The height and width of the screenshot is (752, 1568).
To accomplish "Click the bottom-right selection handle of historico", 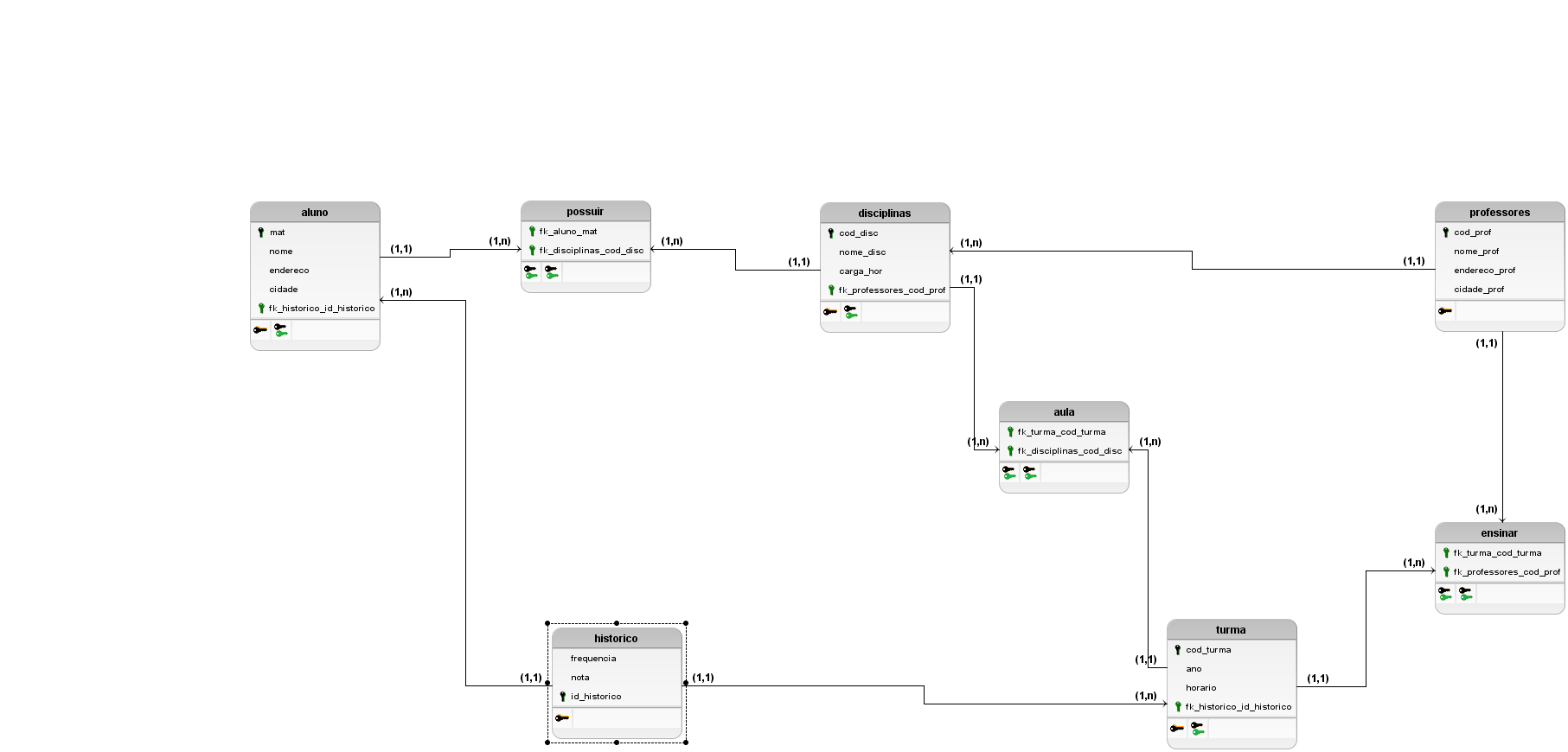I will pos(686,742).
